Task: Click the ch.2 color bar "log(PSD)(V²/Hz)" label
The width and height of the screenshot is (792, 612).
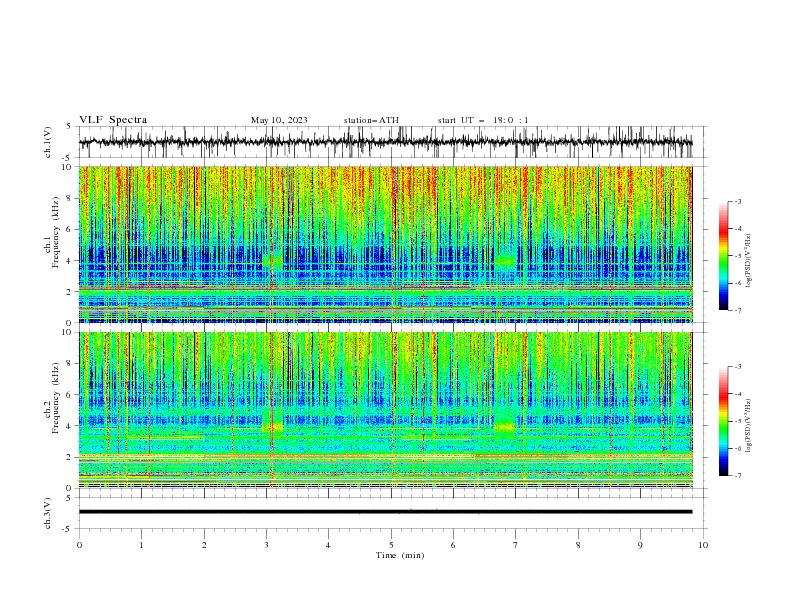Action: [749, 426]
